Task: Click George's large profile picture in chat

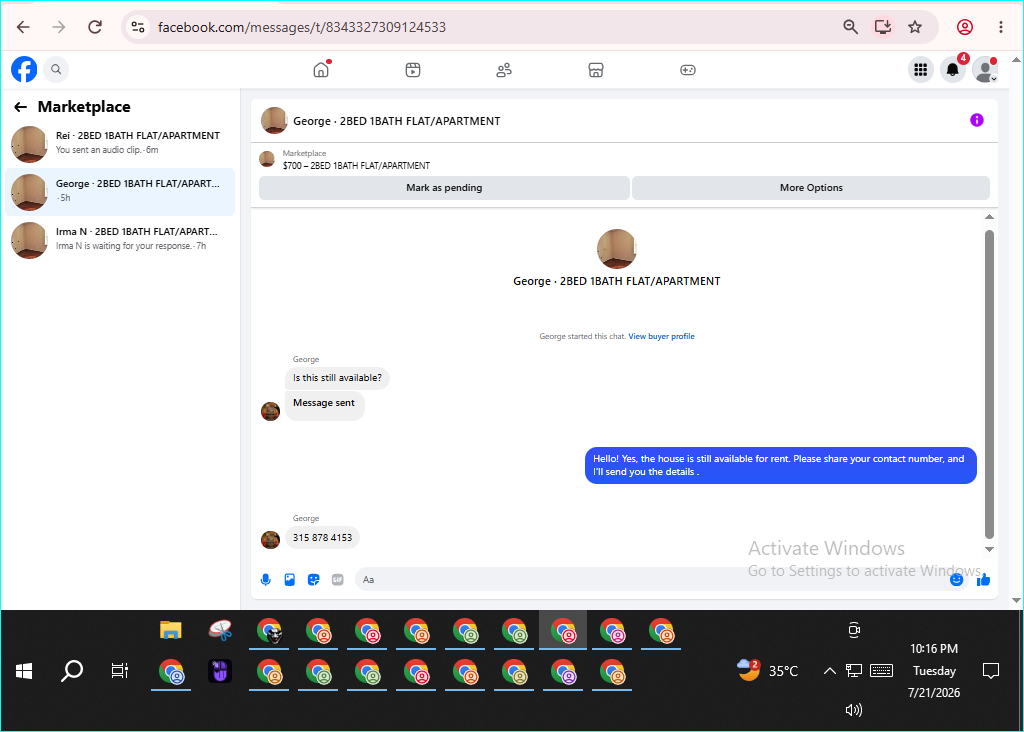Action: [x=616, y=249]
